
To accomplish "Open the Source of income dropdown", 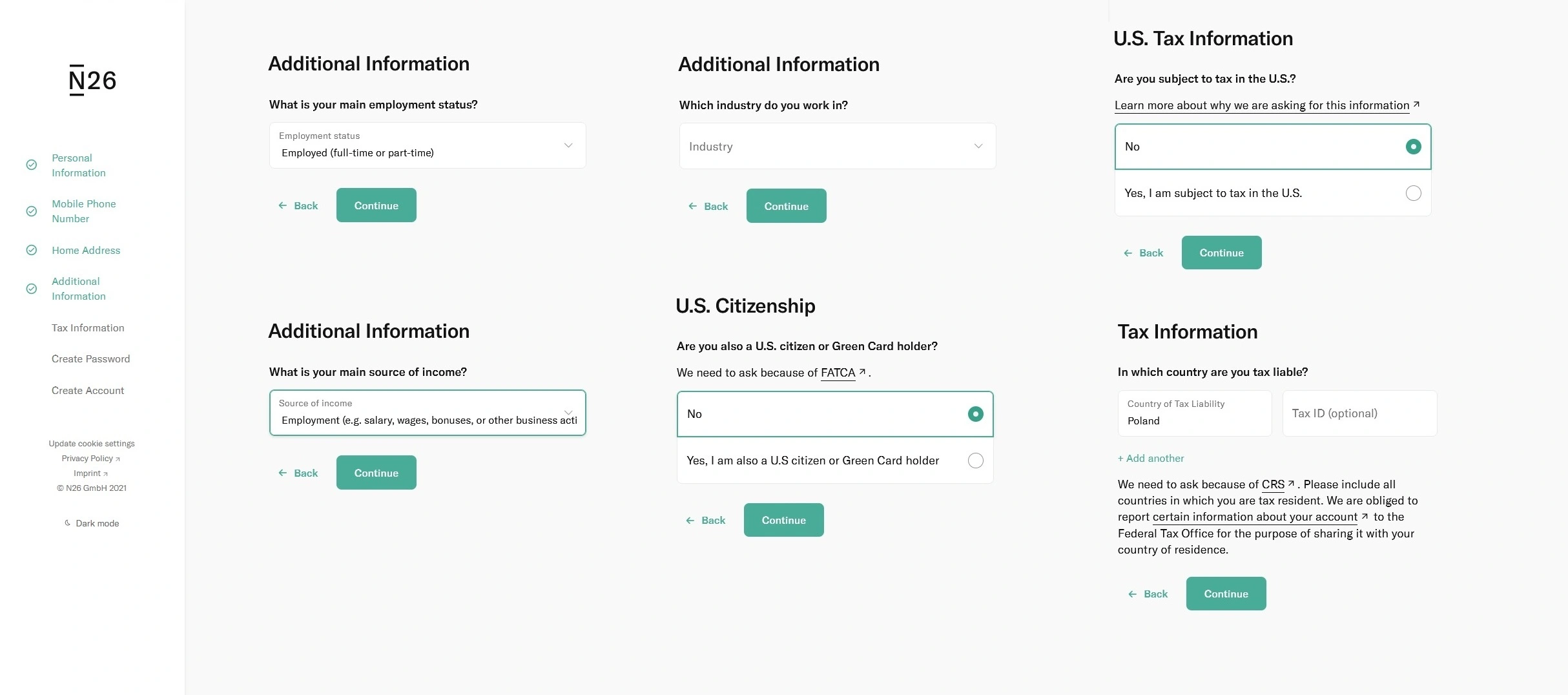I will (427, 413).
